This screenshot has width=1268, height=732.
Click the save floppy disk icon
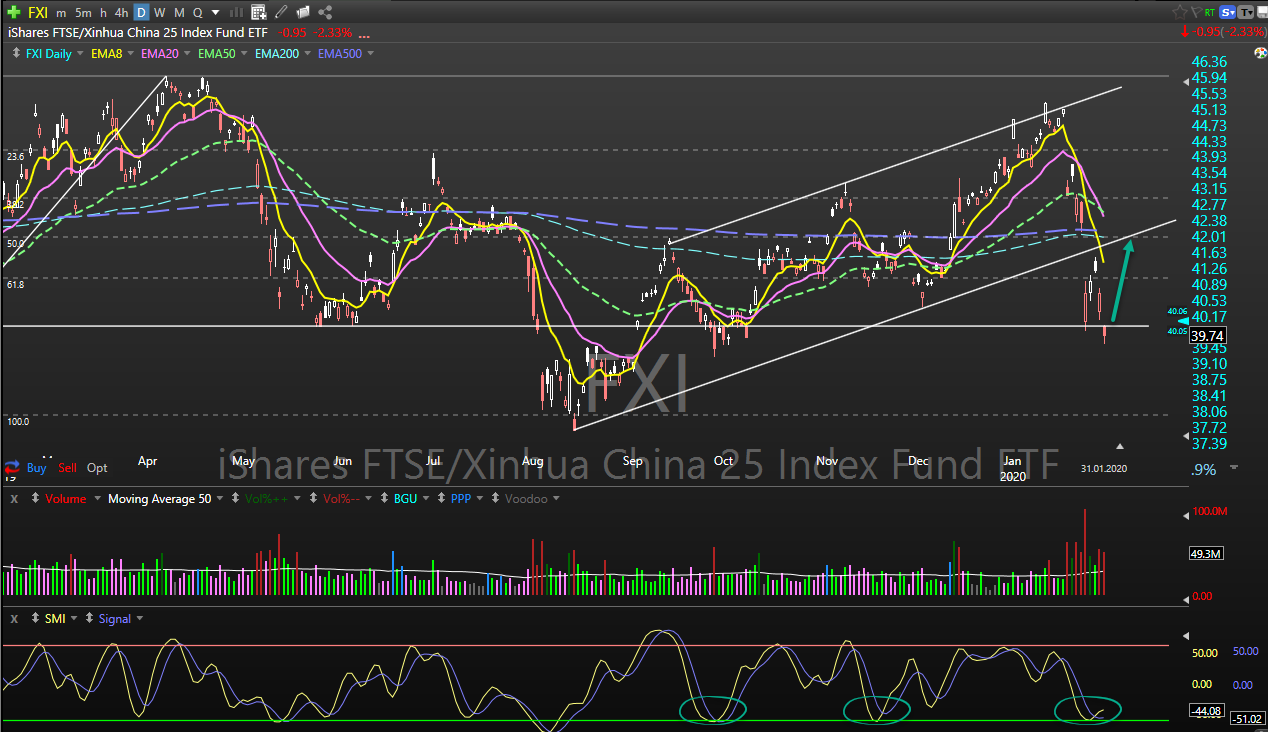[x=1263, y=12]
